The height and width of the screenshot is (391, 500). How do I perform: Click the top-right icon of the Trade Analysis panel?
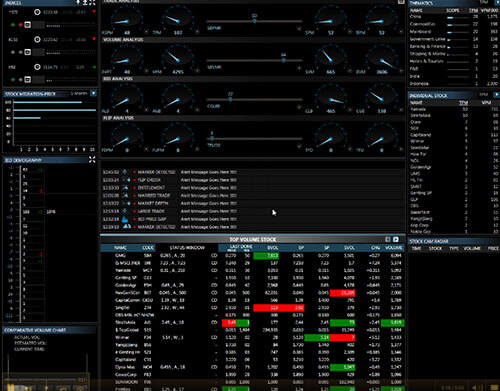pyautogui.click(x=401, y=2)
